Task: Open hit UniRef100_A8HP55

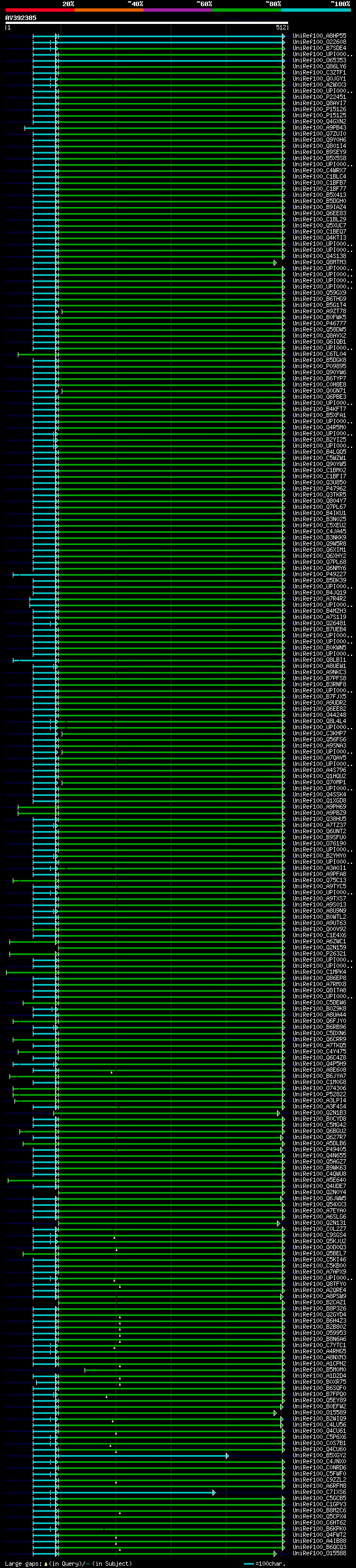Action: [x=319, y=36]
